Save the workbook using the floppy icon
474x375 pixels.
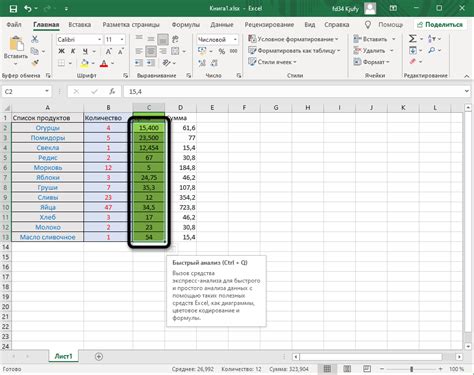(x=13, y=9)
